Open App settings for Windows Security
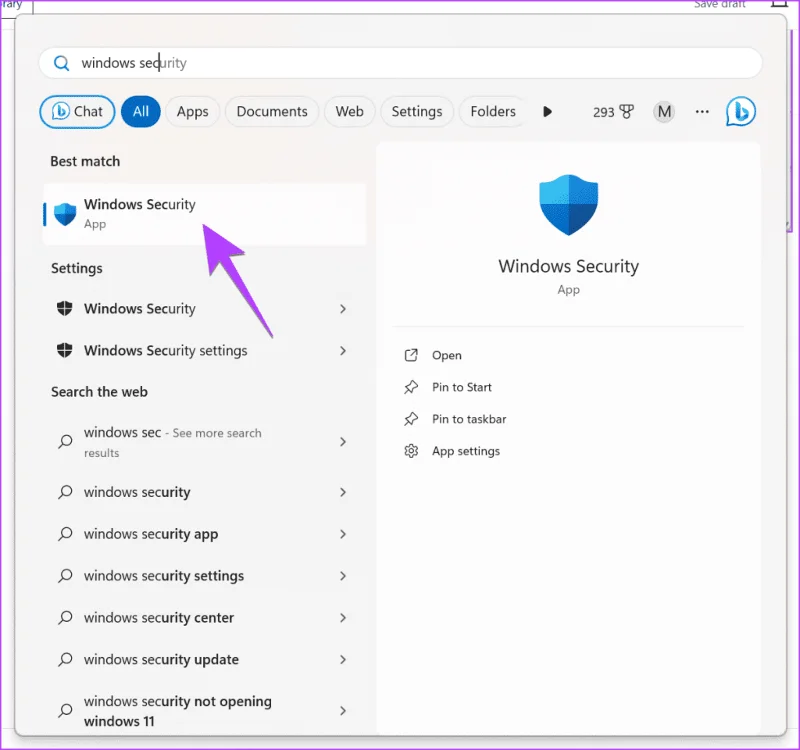Screen dimensions: 800x750 [x=466, y=451]
